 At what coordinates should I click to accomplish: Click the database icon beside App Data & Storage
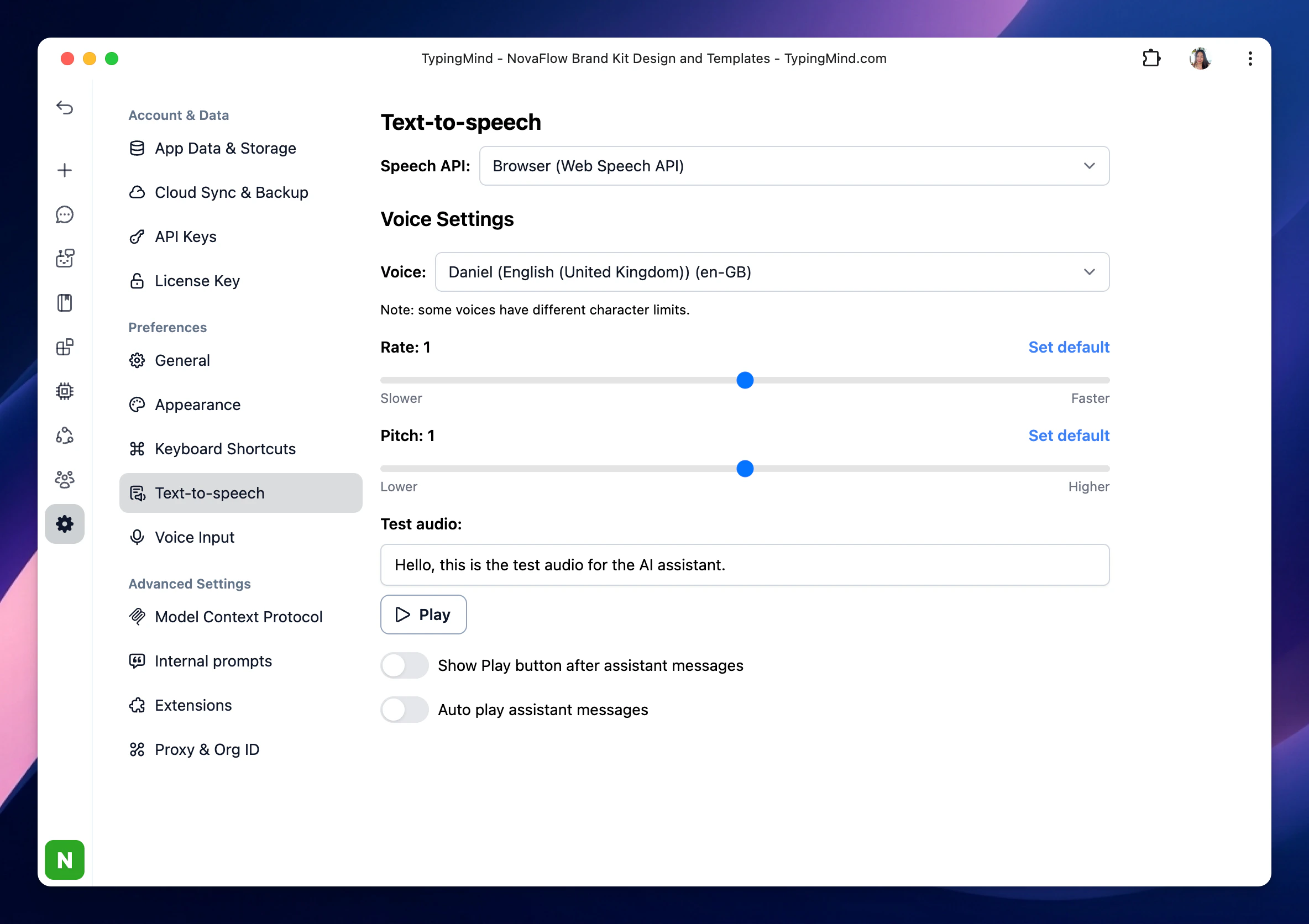pos(137,148)
